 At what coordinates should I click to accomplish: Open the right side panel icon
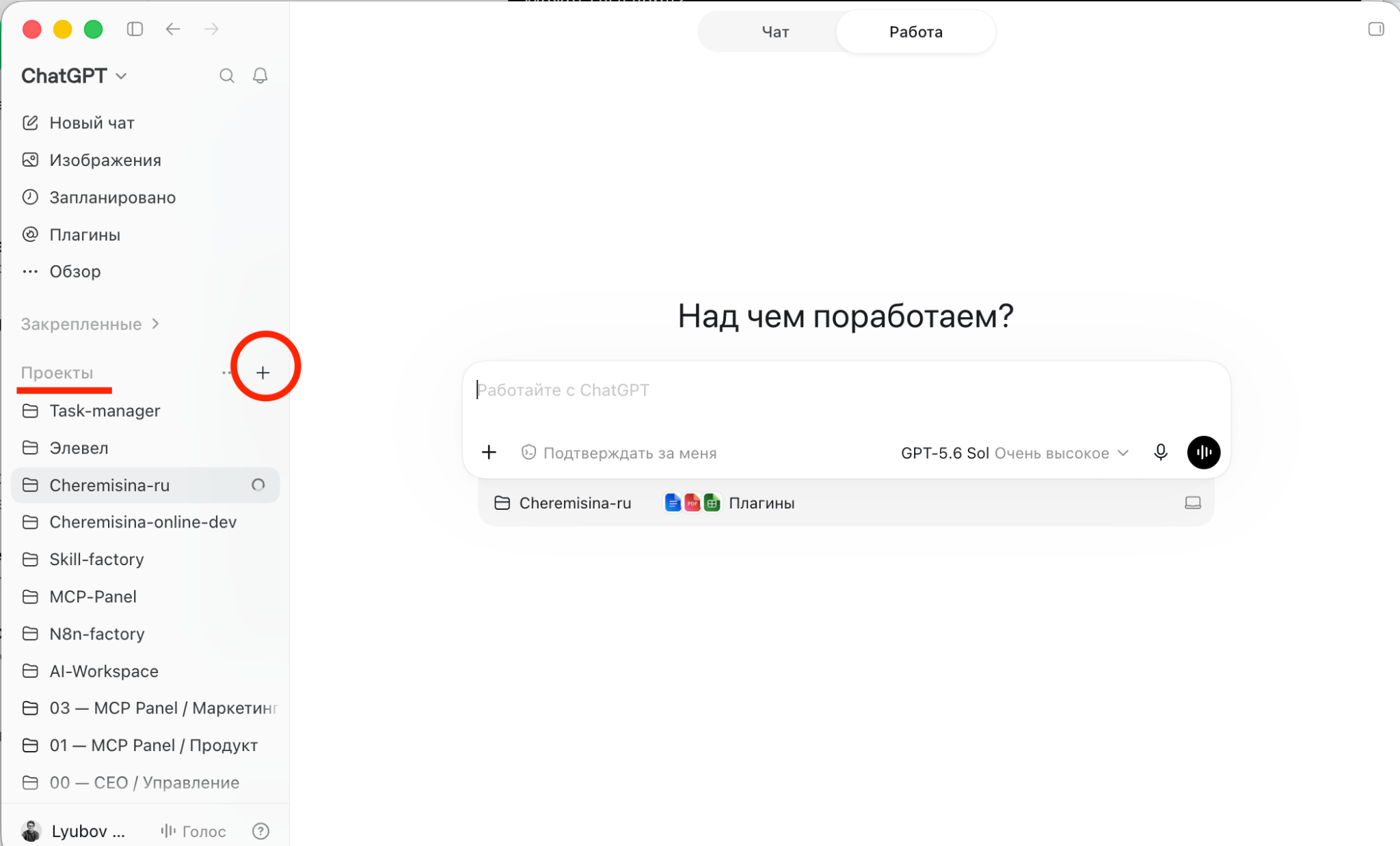click(x=1376, y=29)
